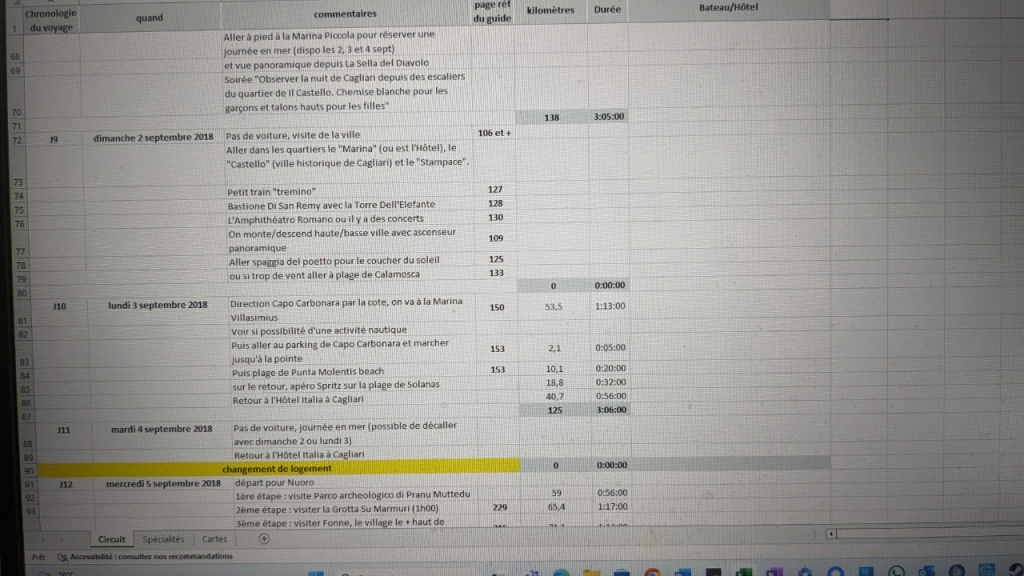Add a new sheet with plus button

click(264, 539)
